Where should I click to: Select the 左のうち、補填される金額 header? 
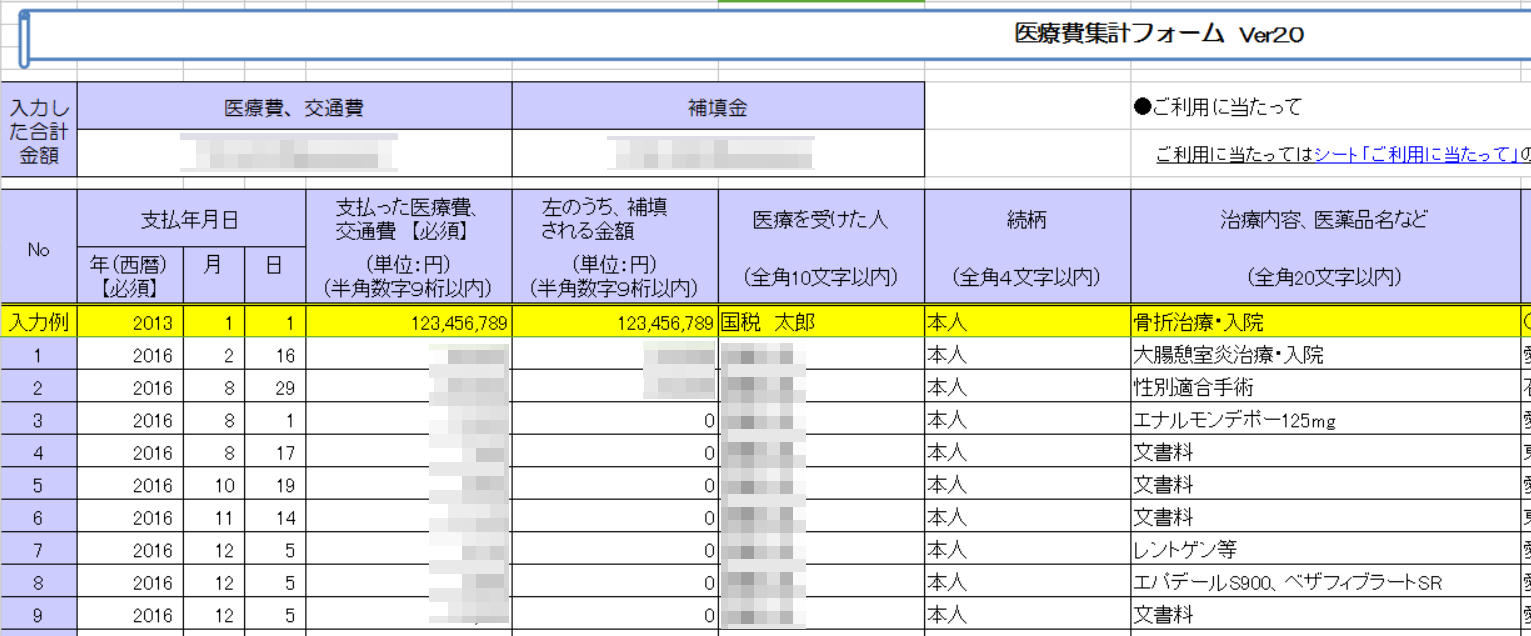[x=615, y=247]
